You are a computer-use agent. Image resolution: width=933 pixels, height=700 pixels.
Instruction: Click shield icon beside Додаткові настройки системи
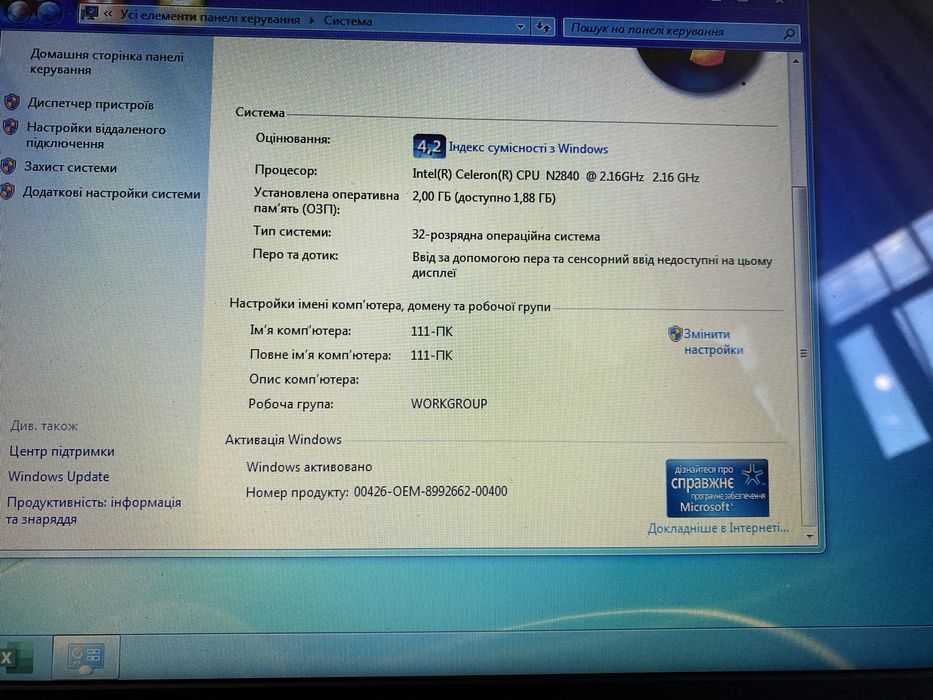point(7,191)
